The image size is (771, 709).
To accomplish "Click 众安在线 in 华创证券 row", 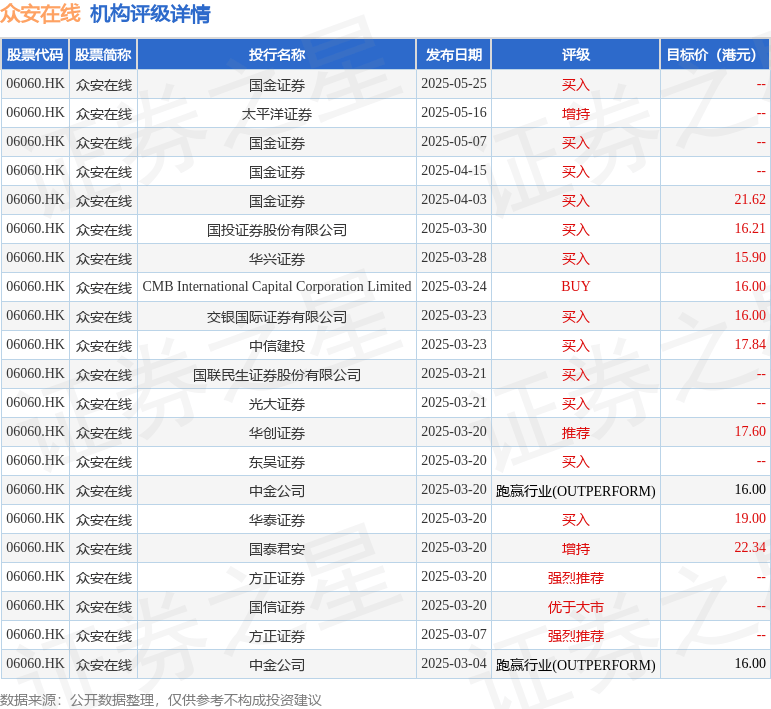I will [x=103, y=433].
